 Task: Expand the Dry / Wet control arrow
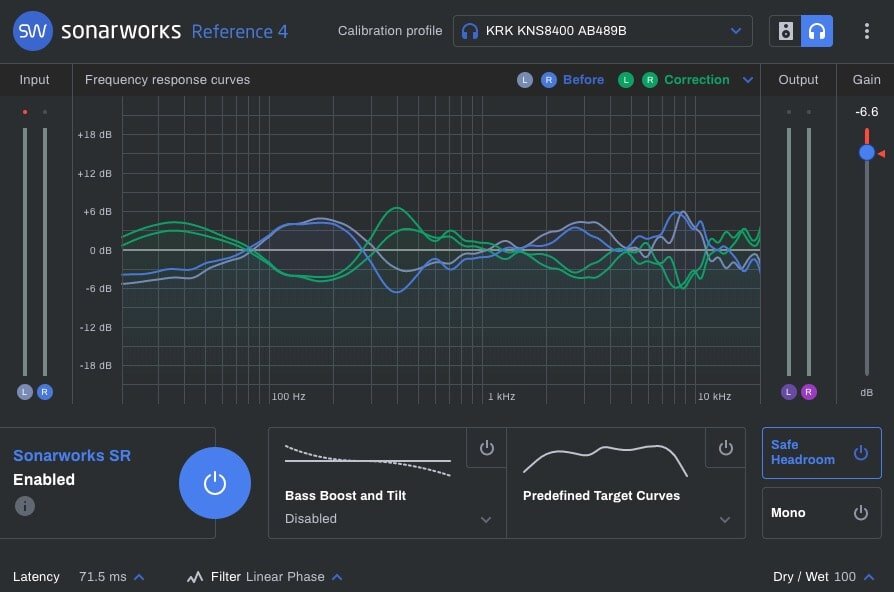[x=869, y=577]
